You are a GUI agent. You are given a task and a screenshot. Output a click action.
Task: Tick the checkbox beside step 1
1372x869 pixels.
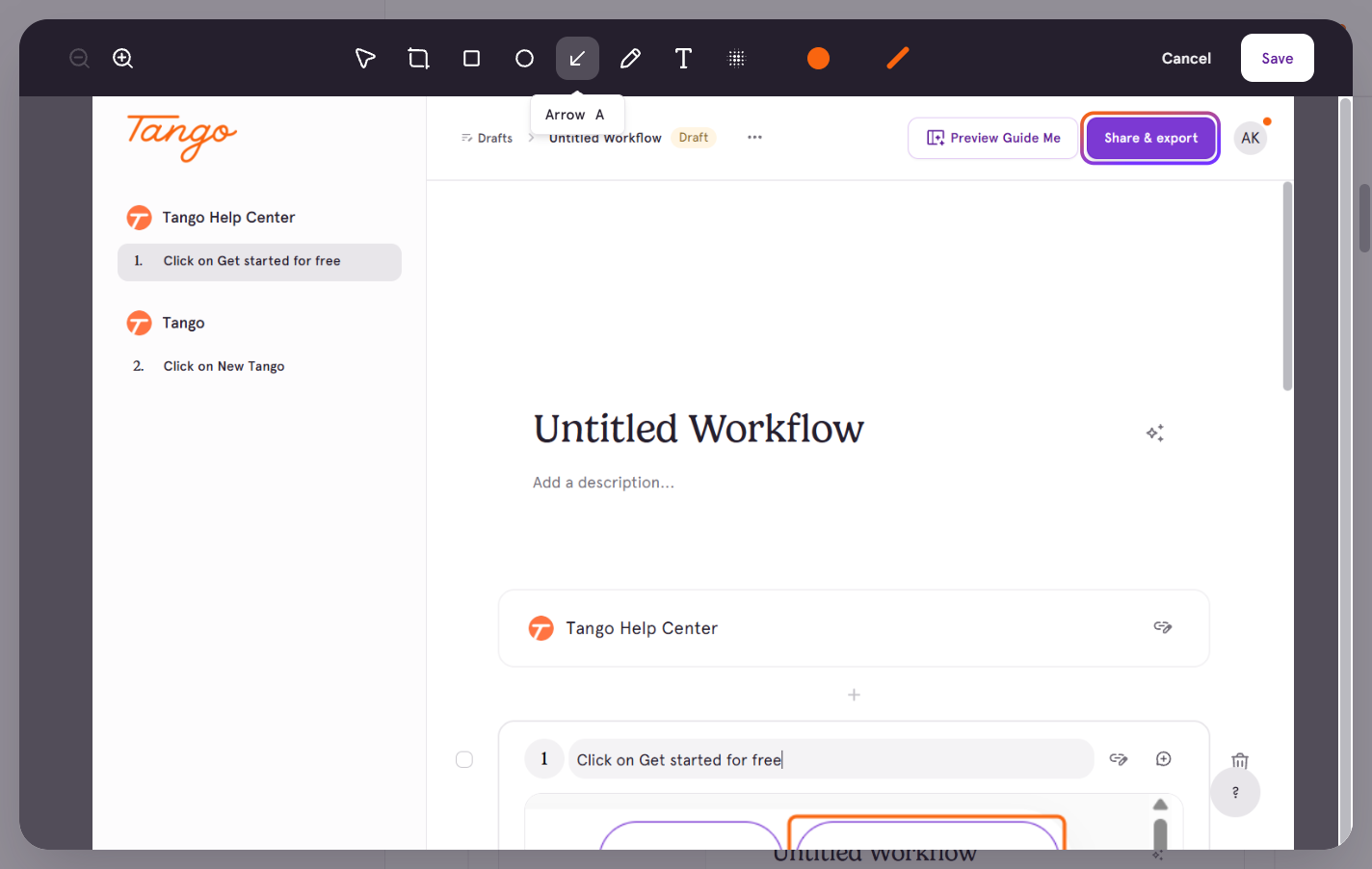tap(464, 759)
